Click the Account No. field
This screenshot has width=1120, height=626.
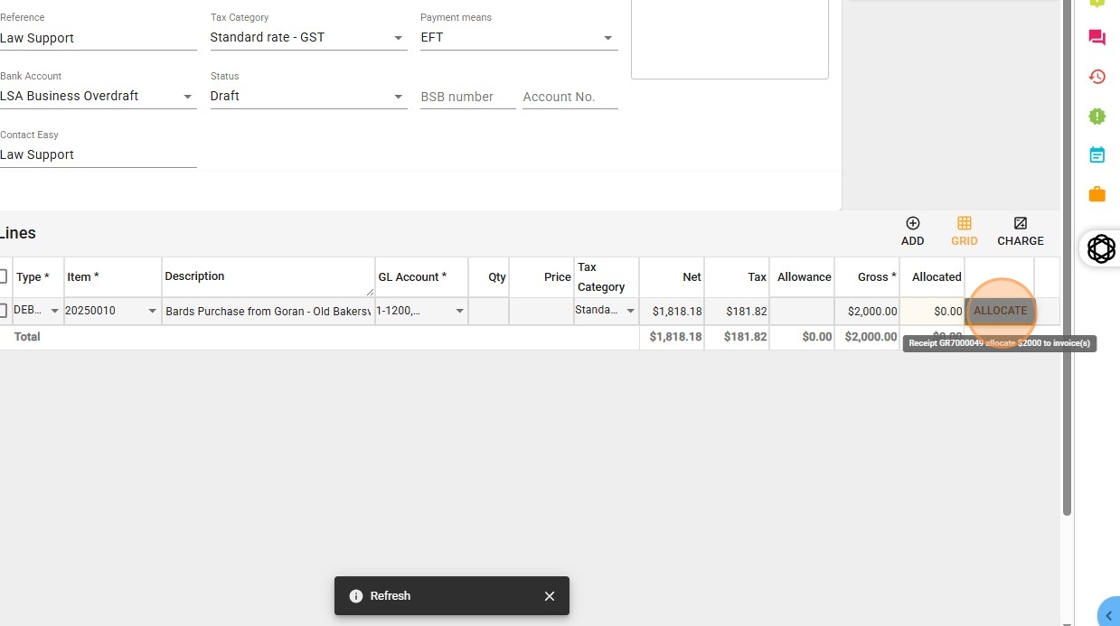click(570, 96)
